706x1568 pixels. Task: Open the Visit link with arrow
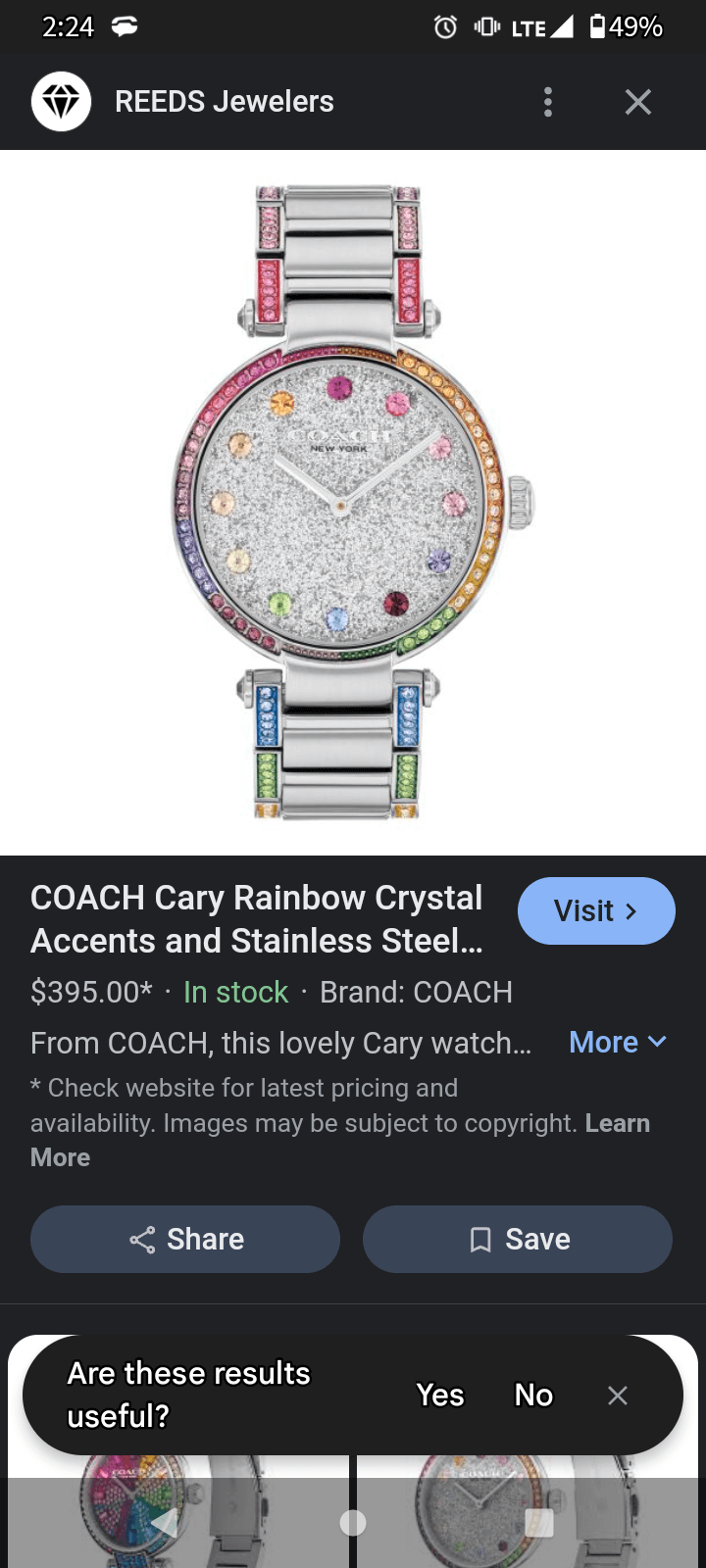596,911
